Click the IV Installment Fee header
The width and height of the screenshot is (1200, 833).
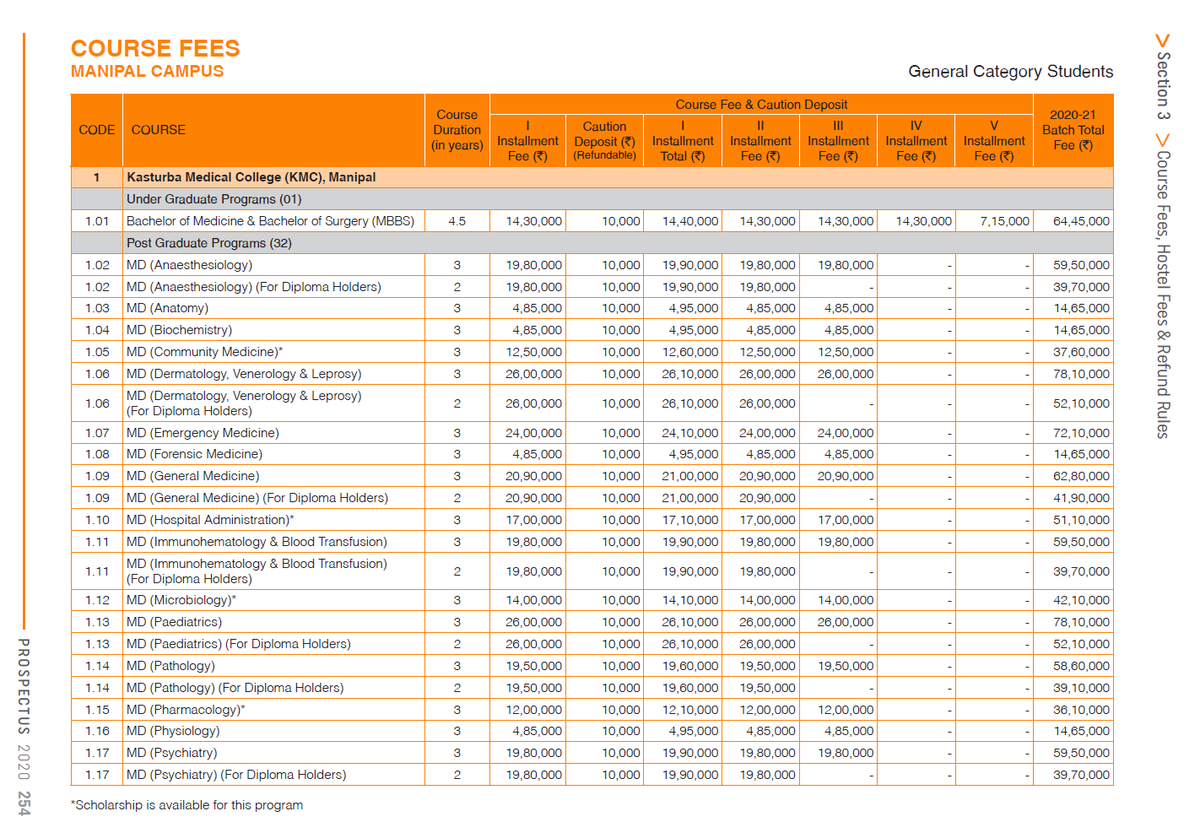pyautogui.click(x=916, y=141)
